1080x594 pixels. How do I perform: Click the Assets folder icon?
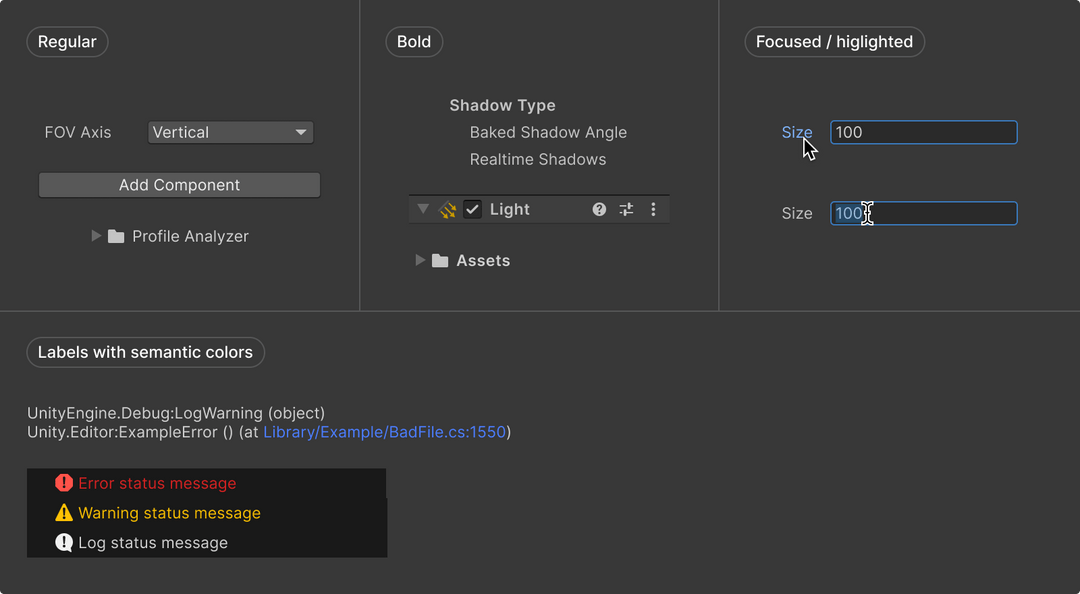[440, 261]
